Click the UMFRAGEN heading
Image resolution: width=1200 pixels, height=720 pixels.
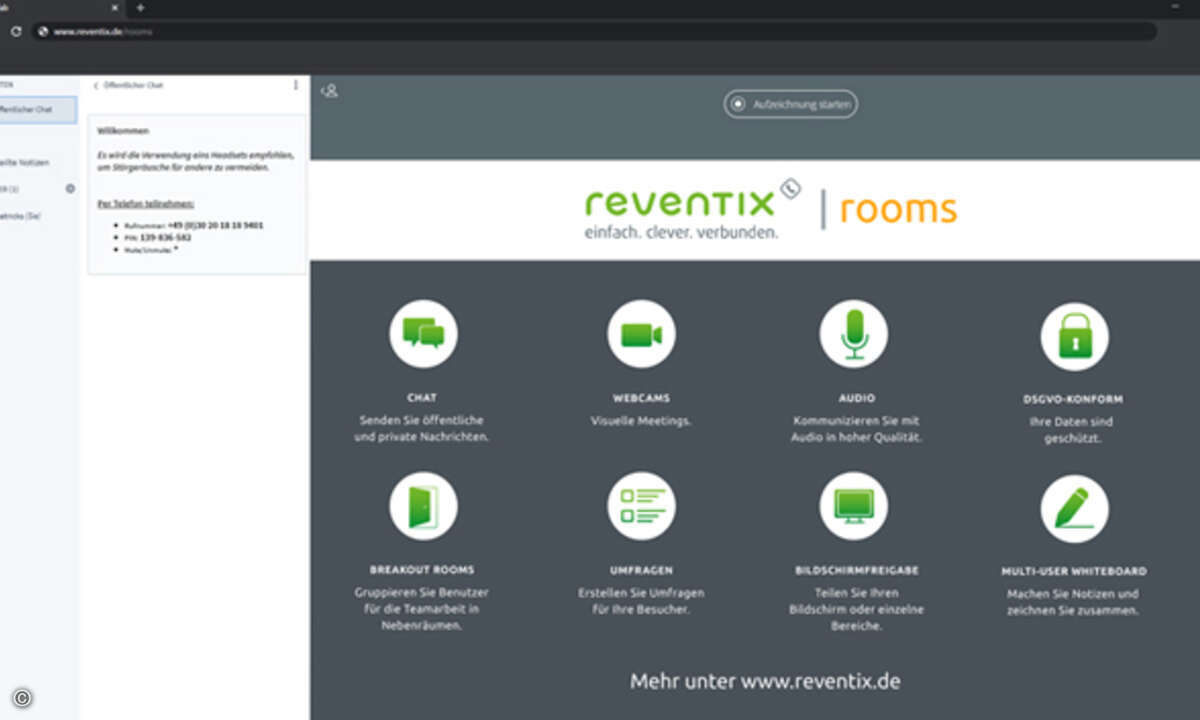pyautogui.click(x=641, y=570)
